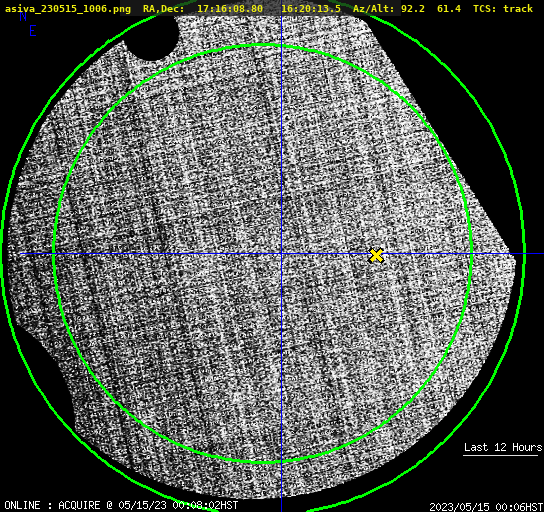Screen dimensions: 544x512
Task: Open the Last 12 Hours link
Action: coord(503,447)
